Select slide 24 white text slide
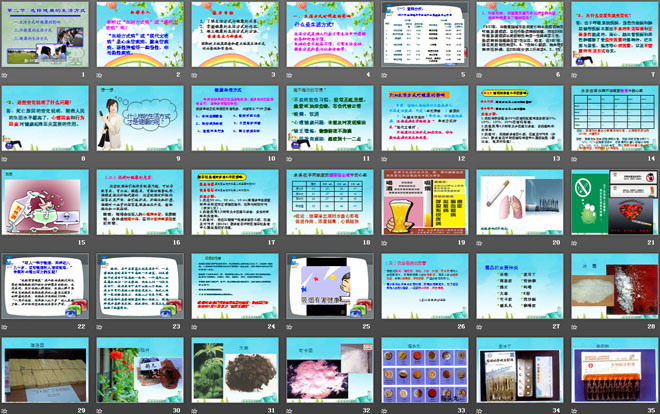The height and width of the screenshot is (414, 660). tap(237, 288)
